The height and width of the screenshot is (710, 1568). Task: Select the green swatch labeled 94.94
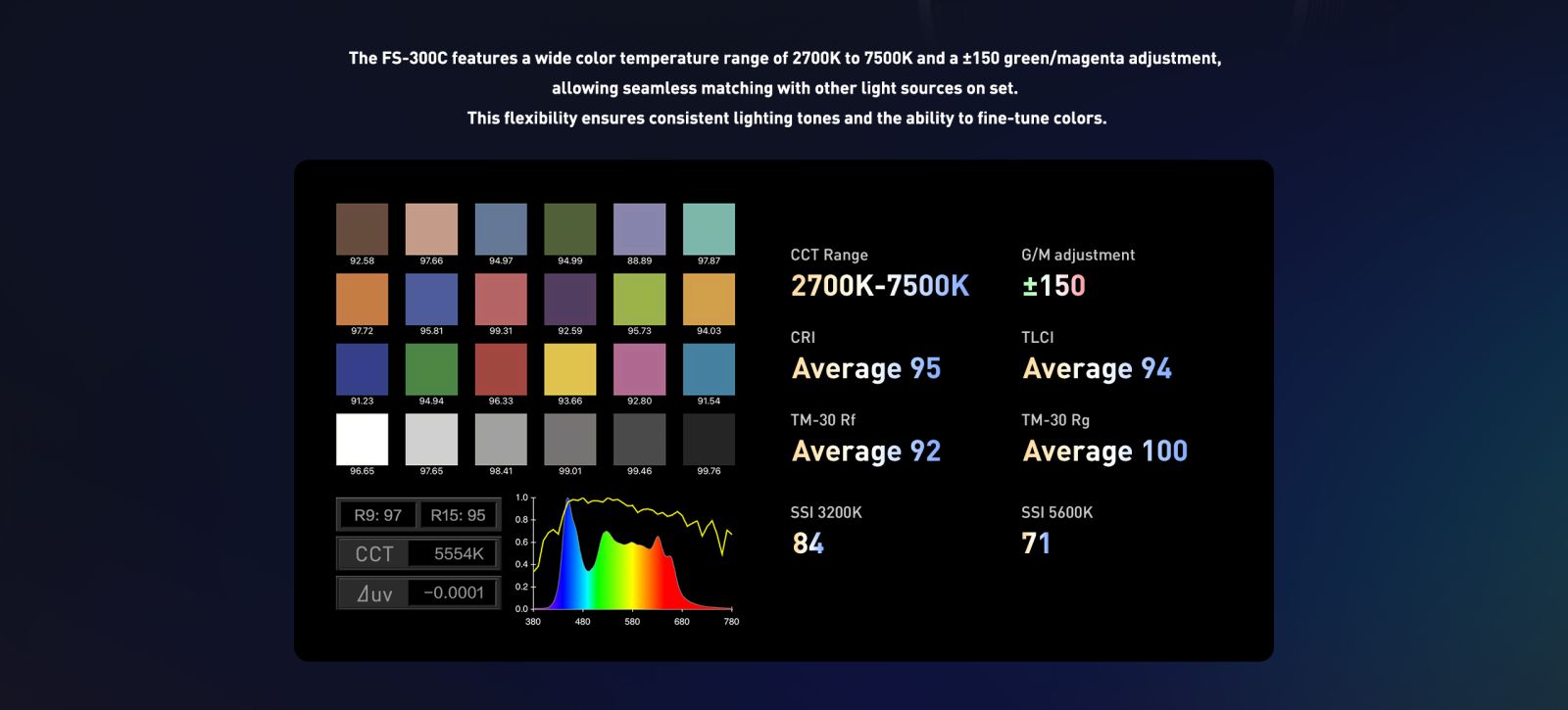click(431, 369)
